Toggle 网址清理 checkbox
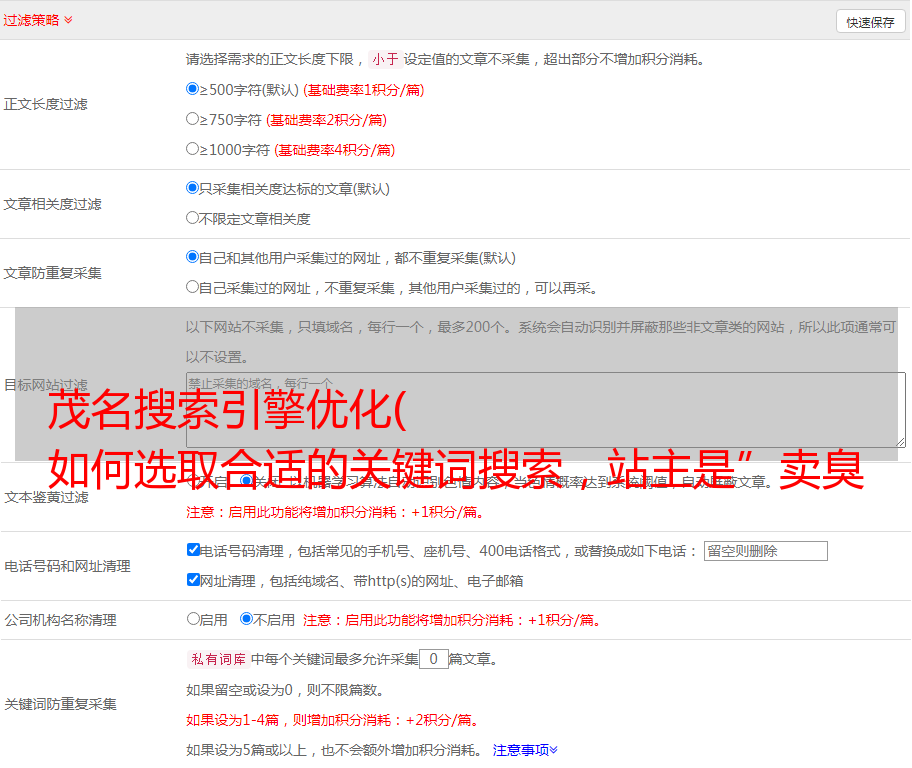This screenshot has width=912, height=768. [x=194, y=579]
